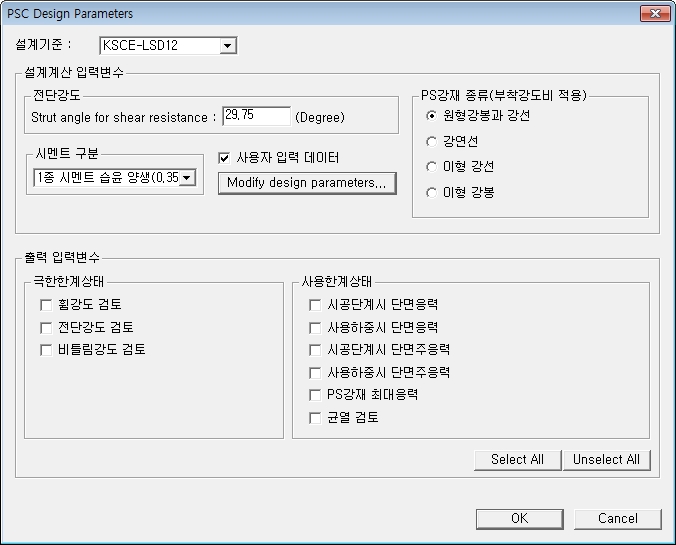Image resolution: width=676 pixels, height=545 pixels.
Task: Choose the 강연선 radio button
Action: [x=432, y=142]
